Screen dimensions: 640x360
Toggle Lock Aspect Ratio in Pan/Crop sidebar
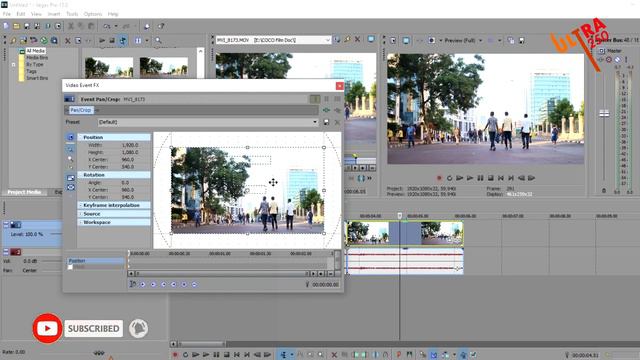[71, 178]
